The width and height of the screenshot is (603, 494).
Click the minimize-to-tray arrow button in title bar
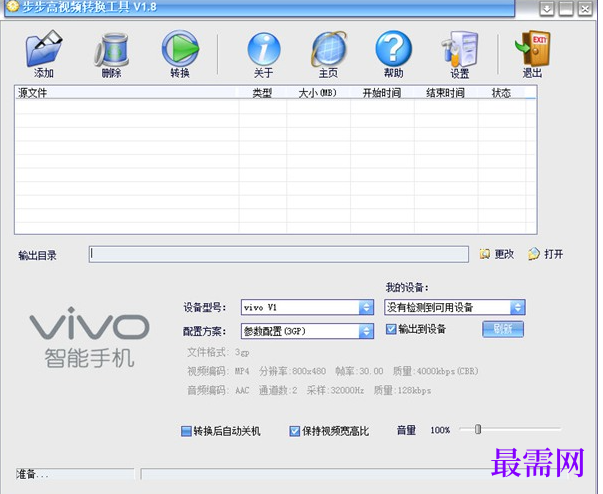point(546,8)
